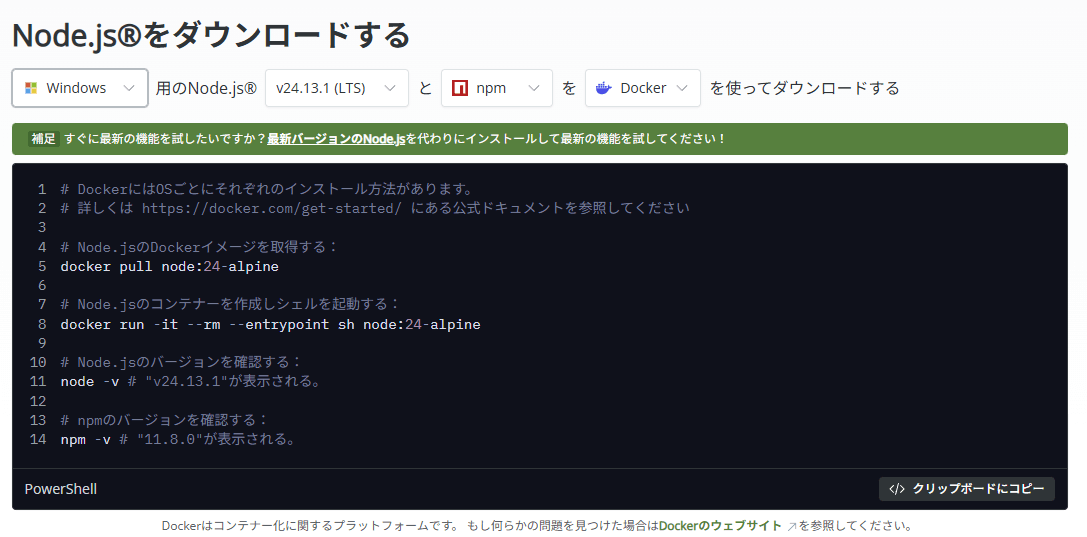Expand the npm package manager dropdown chevron
1087x537 pixels.
[x=534, y=88]
